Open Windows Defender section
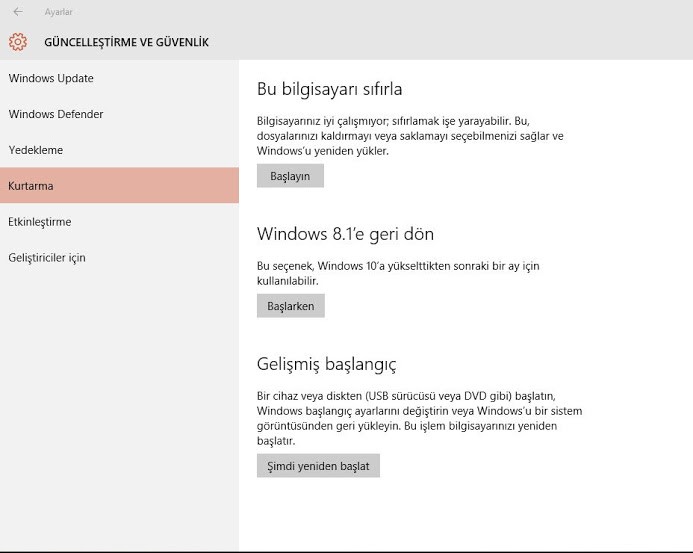Viewport: 693px width, 553px height. pyautogui.click(x=119, y=114)
